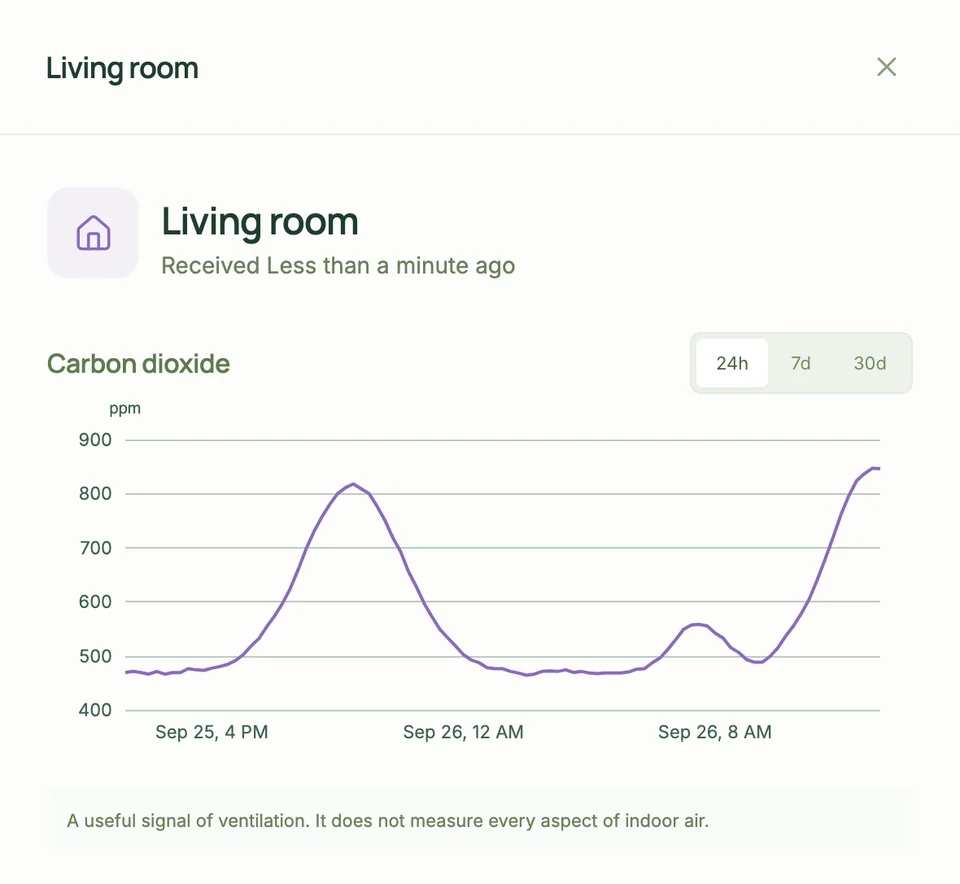Image resolution: width=960 pixels, height=884 pixels.
Task: Click the evening CO2 peak above 800 ppm
Action: pos(353,484)
